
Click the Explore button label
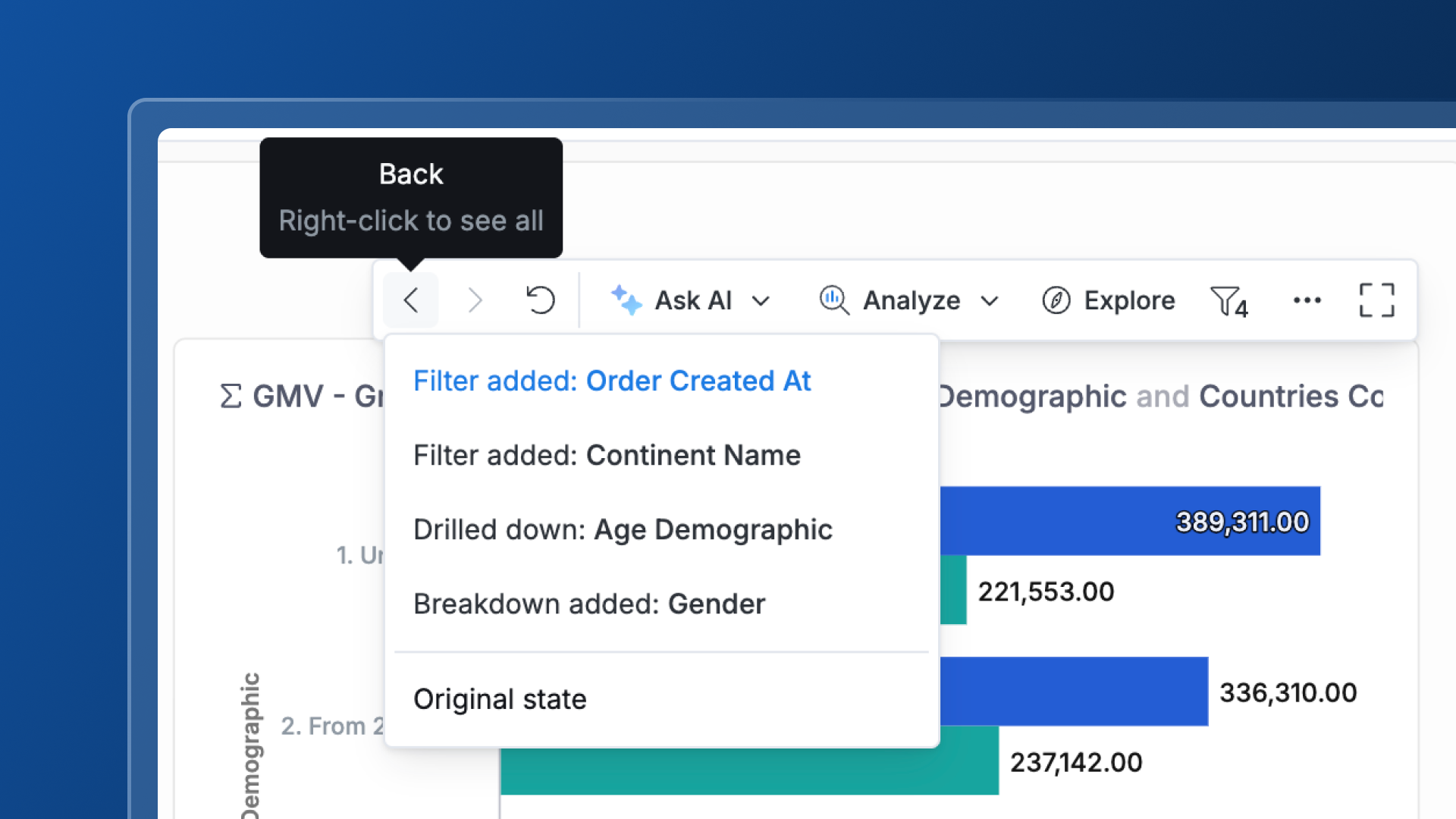[1129, 300]
